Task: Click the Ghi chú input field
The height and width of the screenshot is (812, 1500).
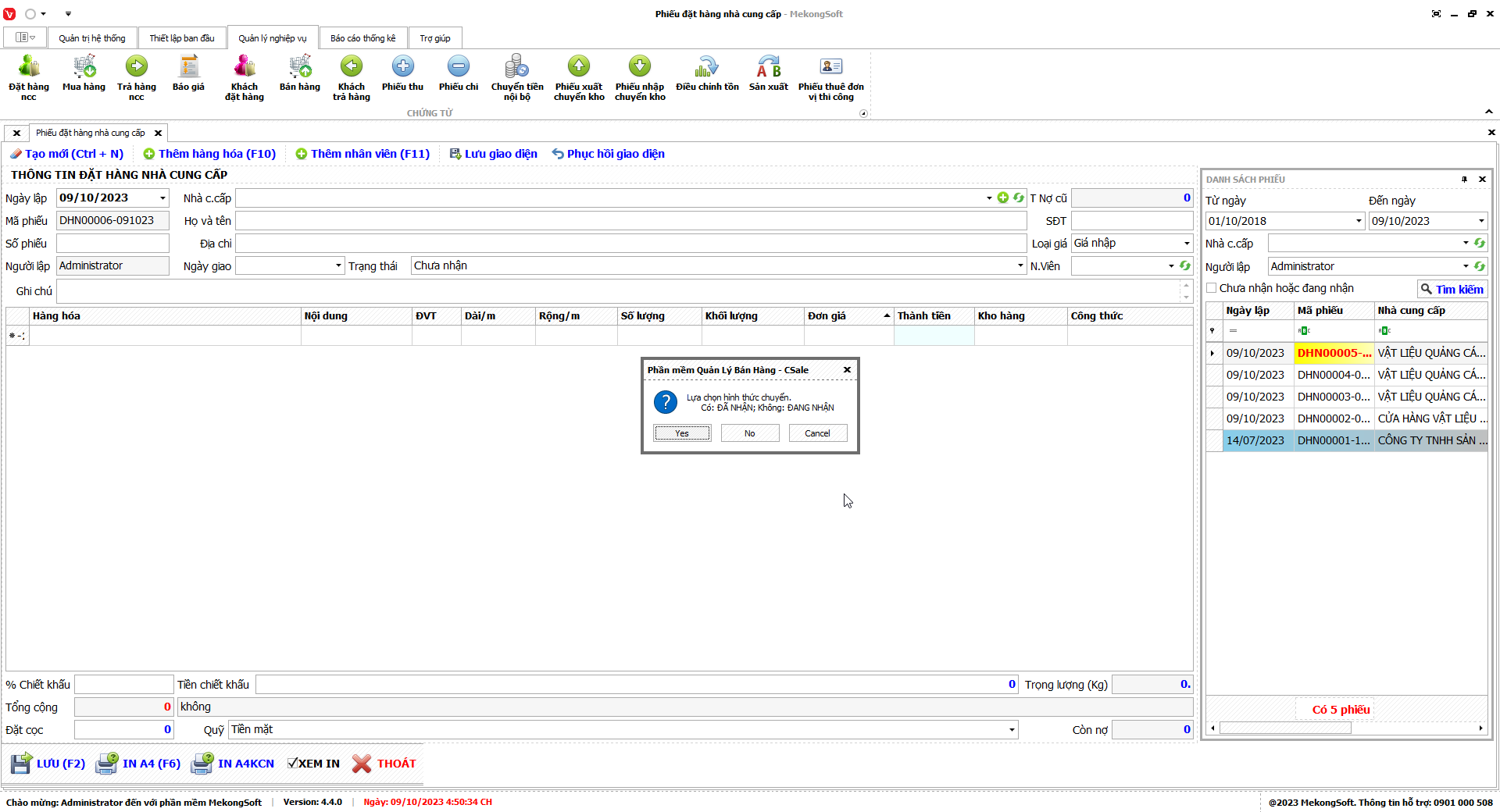Action: click(x=617, y=291)
